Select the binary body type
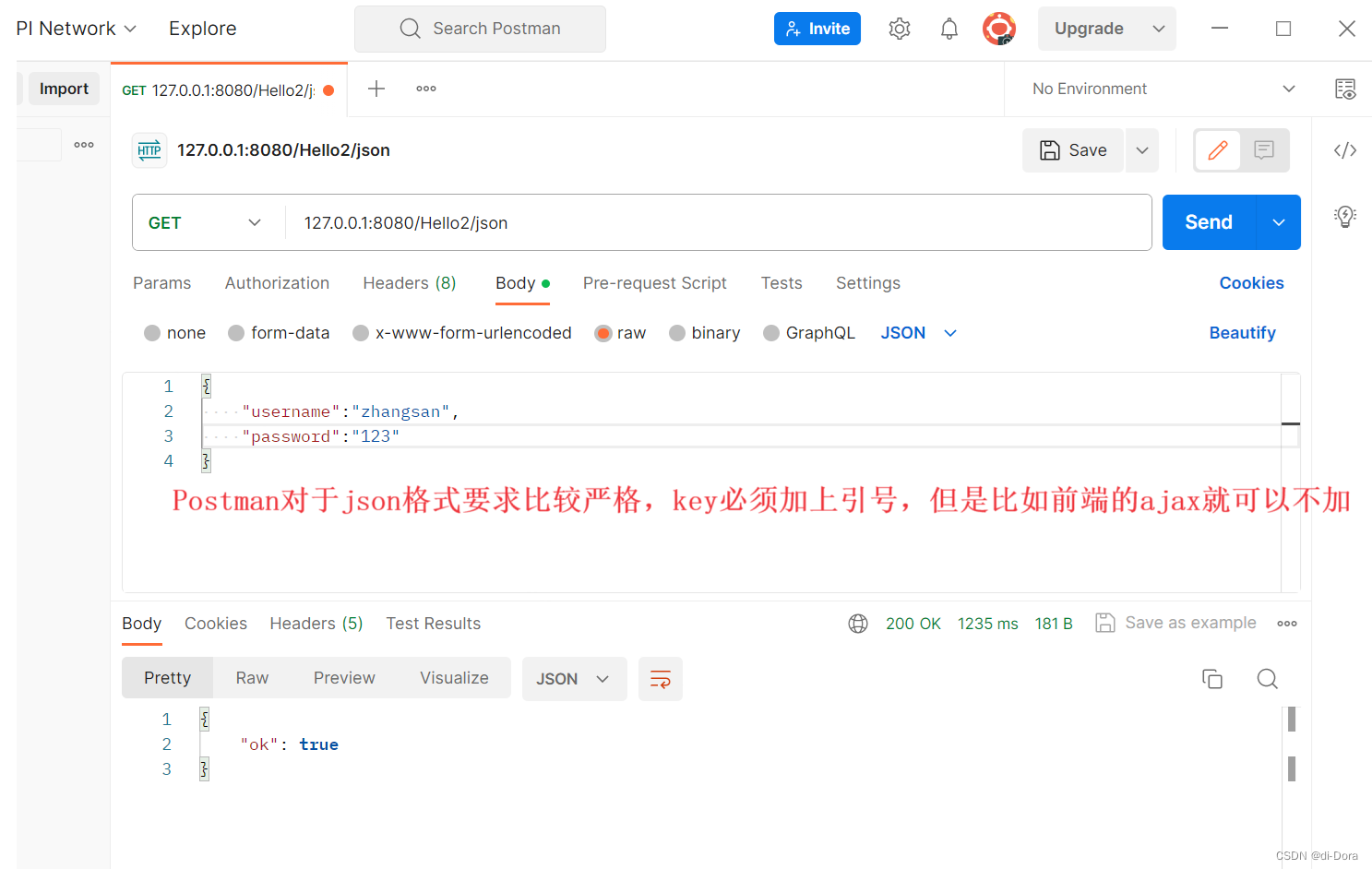 click(677, 333)
